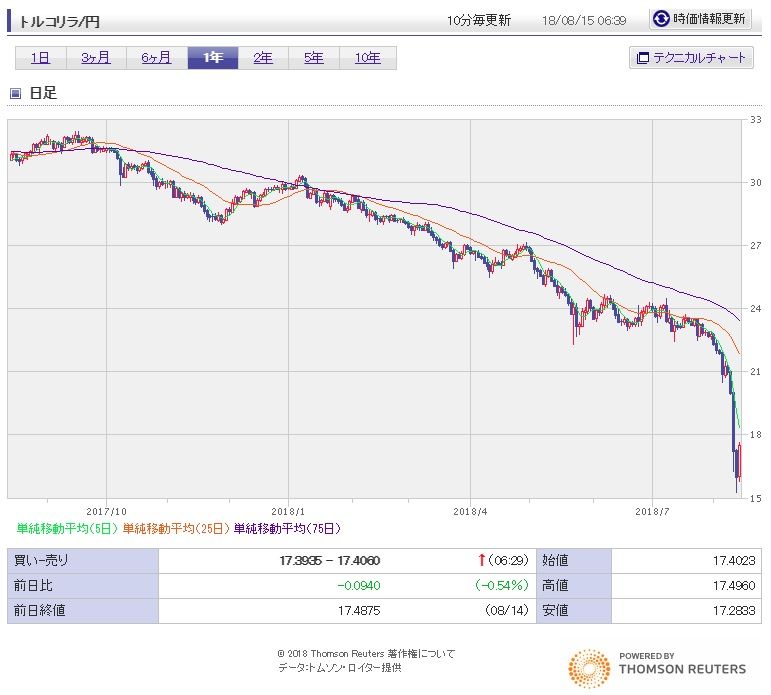
Task: Click the refresh icon for price updates
Action: pyautogui.click(x=661, y=19)
